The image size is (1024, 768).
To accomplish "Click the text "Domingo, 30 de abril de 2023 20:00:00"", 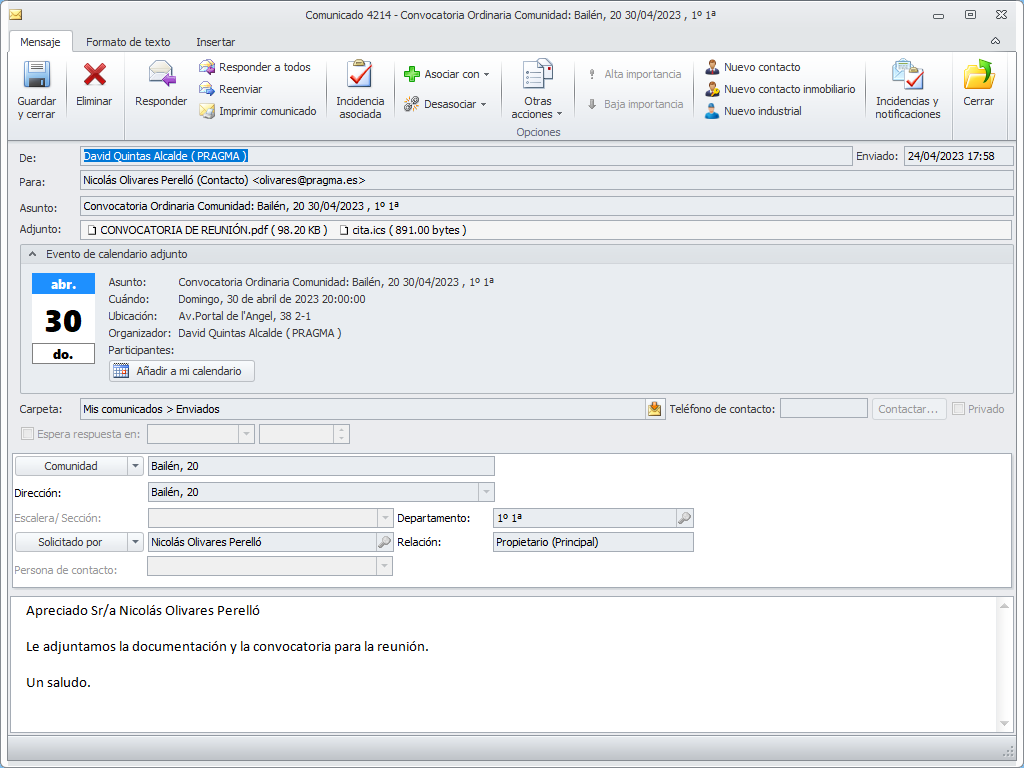I will tap(272, 299).
